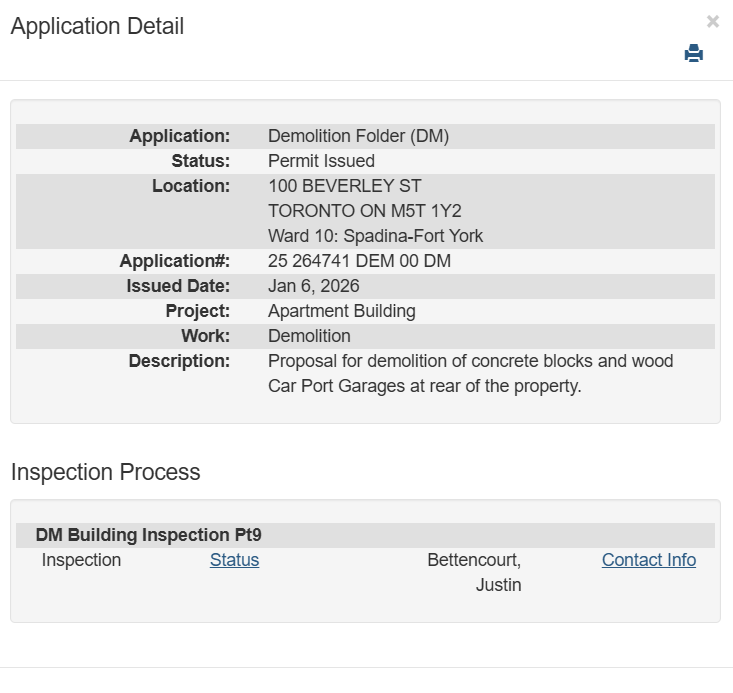
Task: Click the Jan 6, 2026 issued date
Action: click(313, 286)
